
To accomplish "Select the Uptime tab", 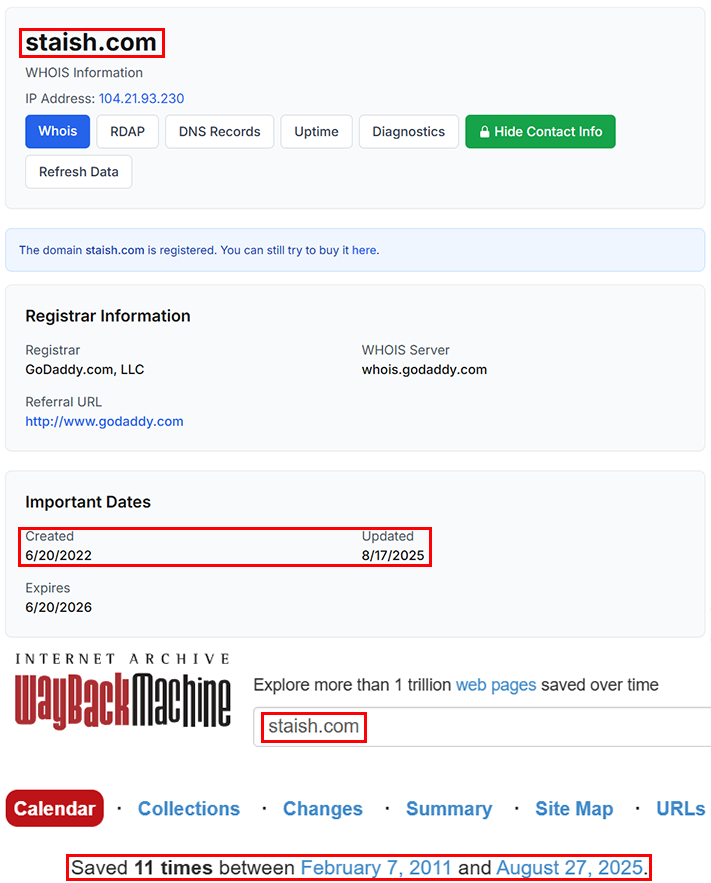I will (x=316, y=132).
